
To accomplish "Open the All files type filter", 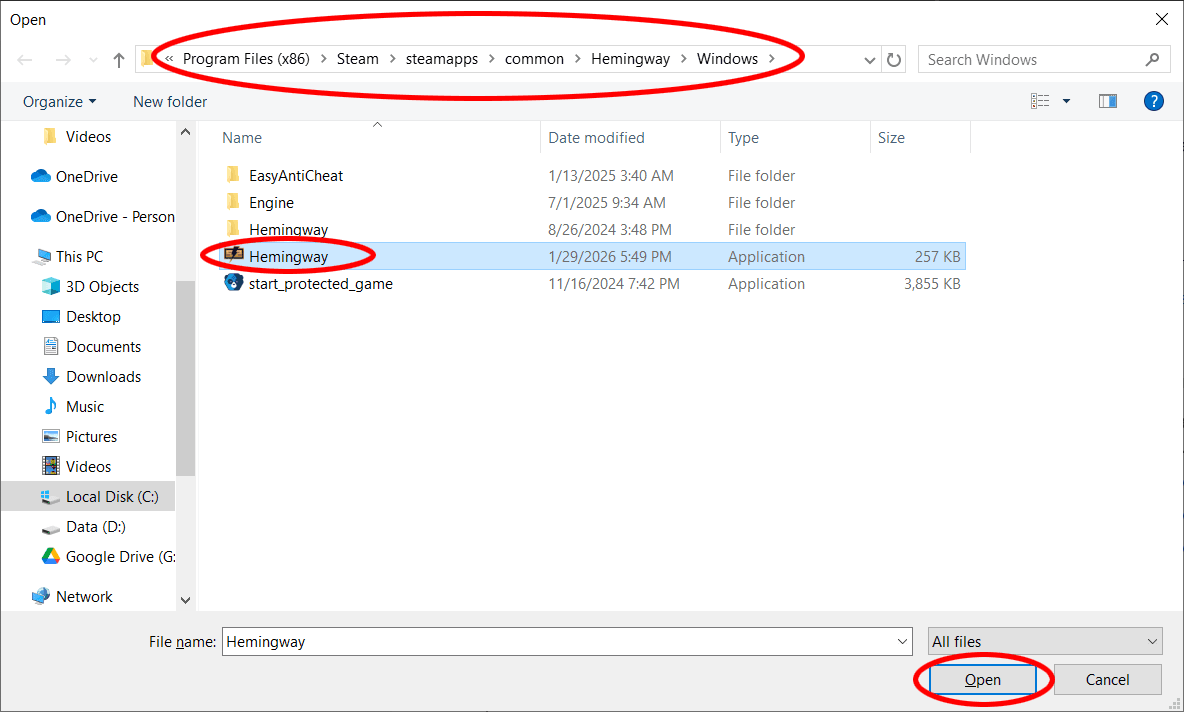I will pos(1045,642).
